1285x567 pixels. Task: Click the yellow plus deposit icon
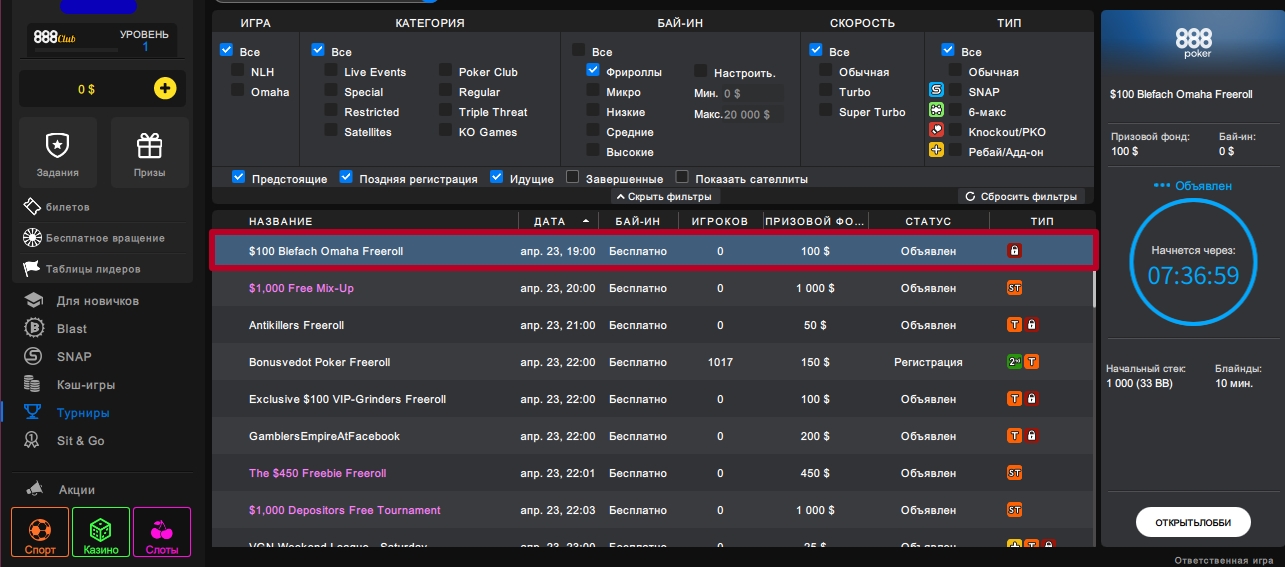pos(165,89)
